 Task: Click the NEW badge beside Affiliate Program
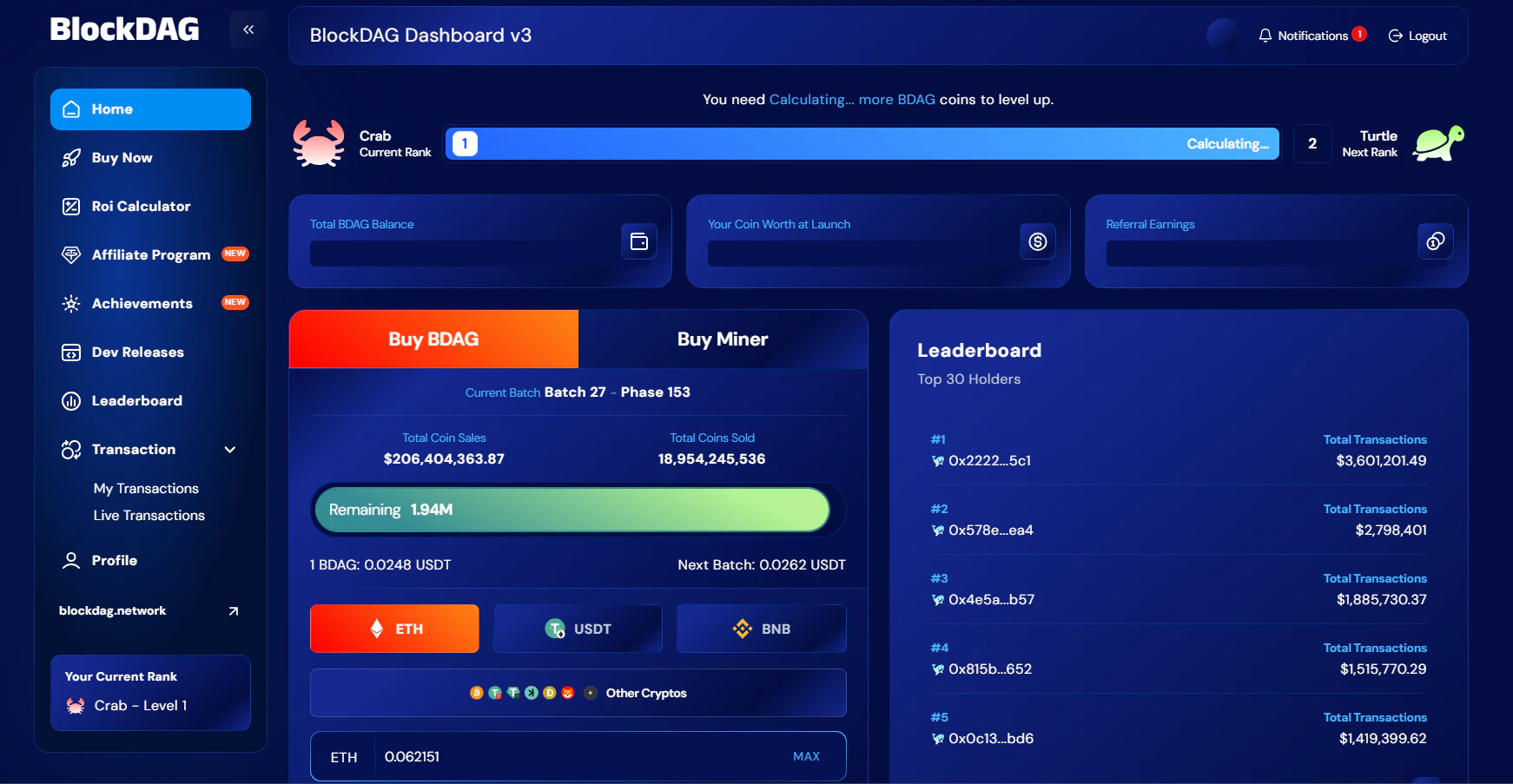[235, 254]
